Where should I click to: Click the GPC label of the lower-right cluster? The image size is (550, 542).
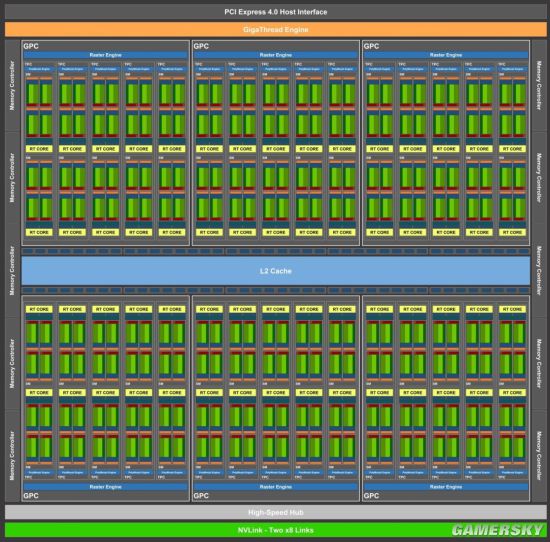371,496
